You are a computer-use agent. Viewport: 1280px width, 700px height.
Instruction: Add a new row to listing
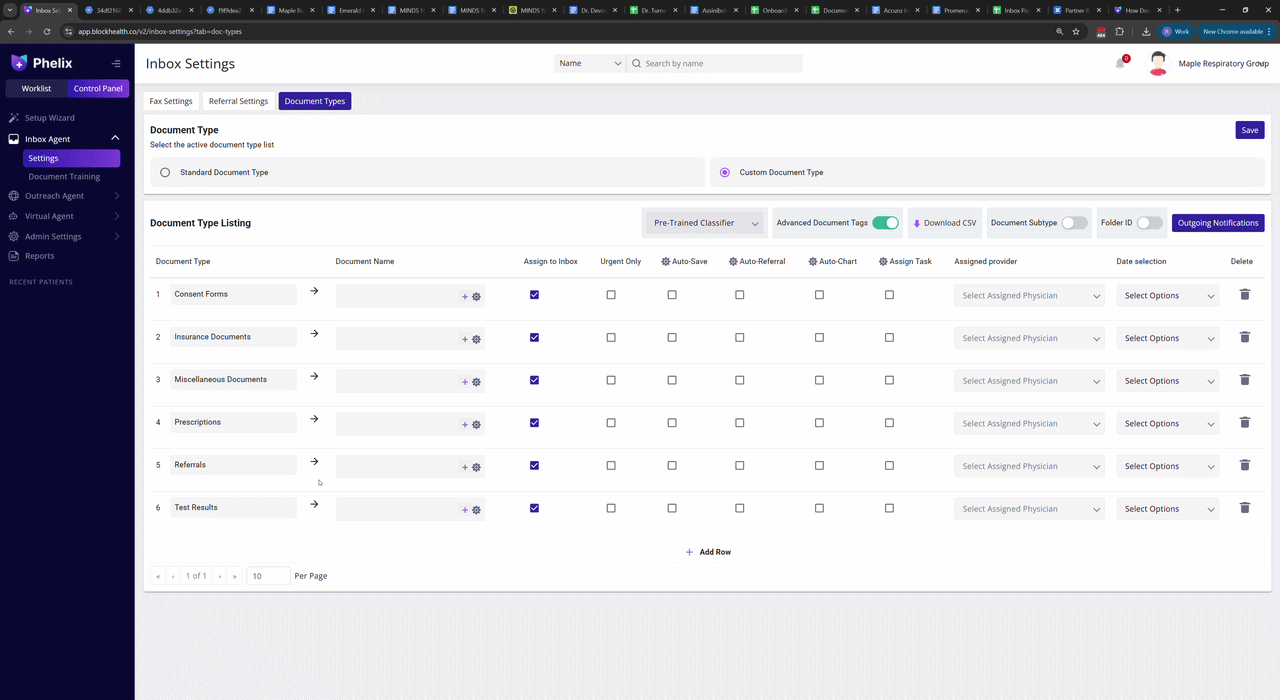click(708, 552)
